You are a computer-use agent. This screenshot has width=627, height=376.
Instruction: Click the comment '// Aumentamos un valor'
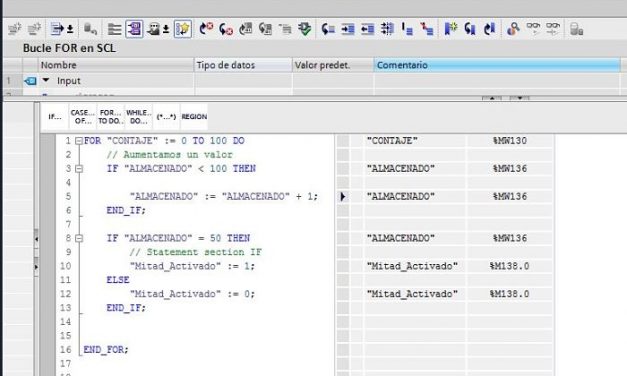click(x=170, y=155)
